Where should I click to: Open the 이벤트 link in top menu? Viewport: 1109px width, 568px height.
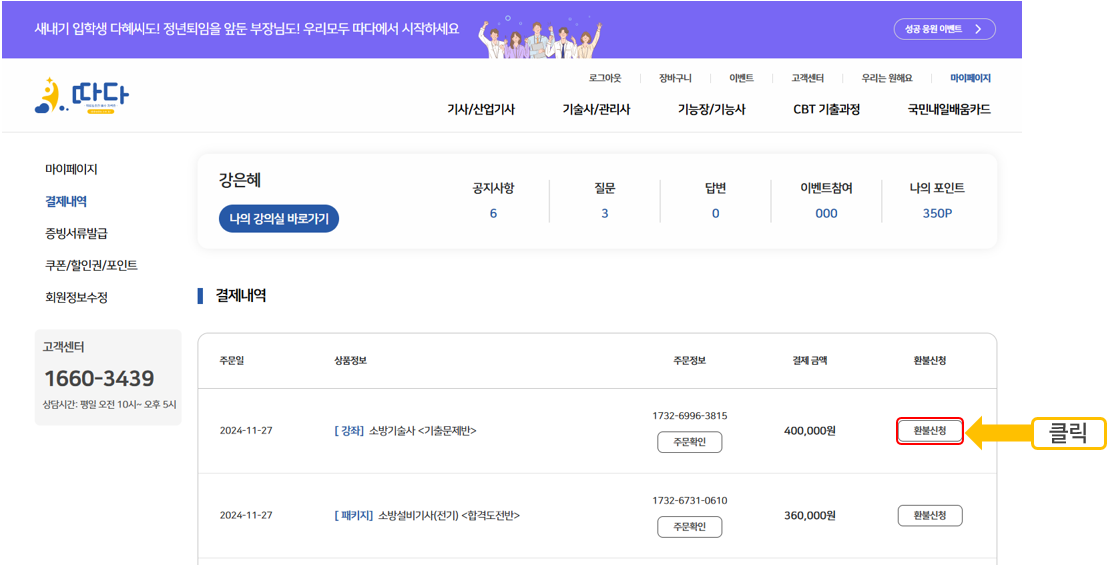pos(741,78)
